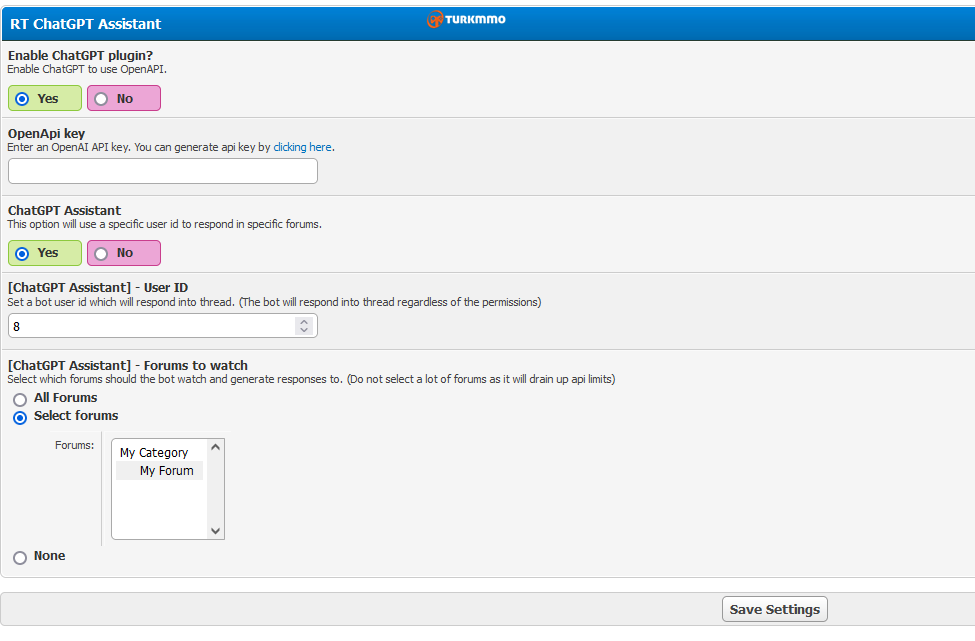Increase User ID with up stepper arrow
Screen dimensions: 975x641
point(304,321)
